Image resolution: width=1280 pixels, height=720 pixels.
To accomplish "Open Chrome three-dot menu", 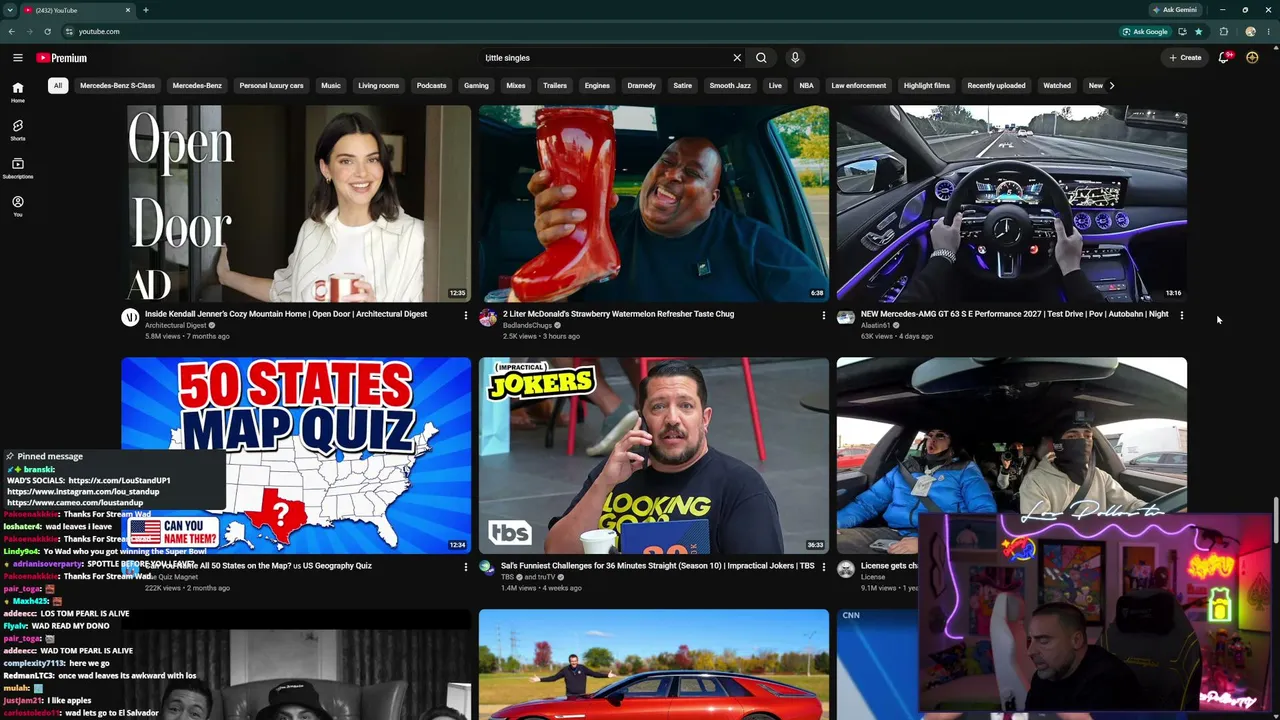I will coord(1268,31).
